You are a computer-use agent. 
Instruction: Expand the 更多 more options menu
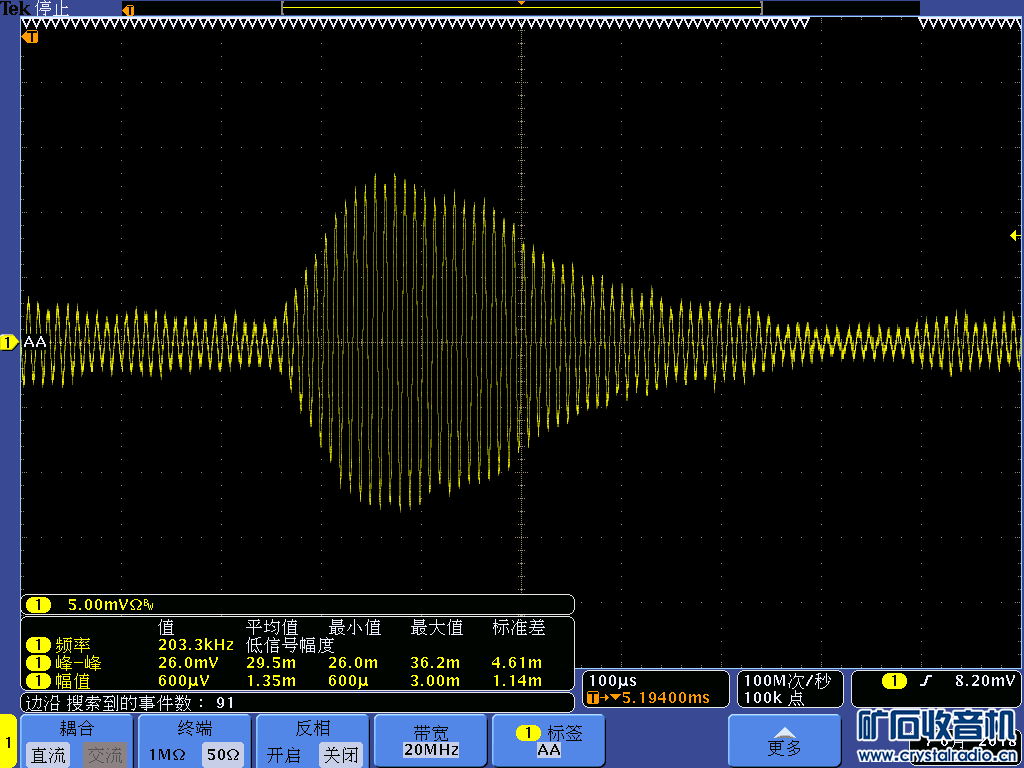click(784, 741)
